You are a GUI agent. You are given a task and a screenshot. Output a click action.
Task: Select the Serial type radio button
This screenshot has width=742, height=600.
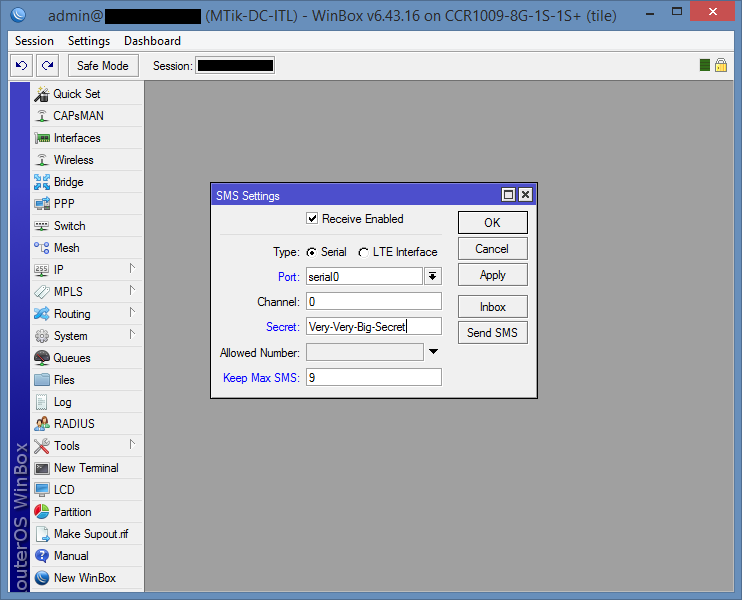tap(311, 252)
